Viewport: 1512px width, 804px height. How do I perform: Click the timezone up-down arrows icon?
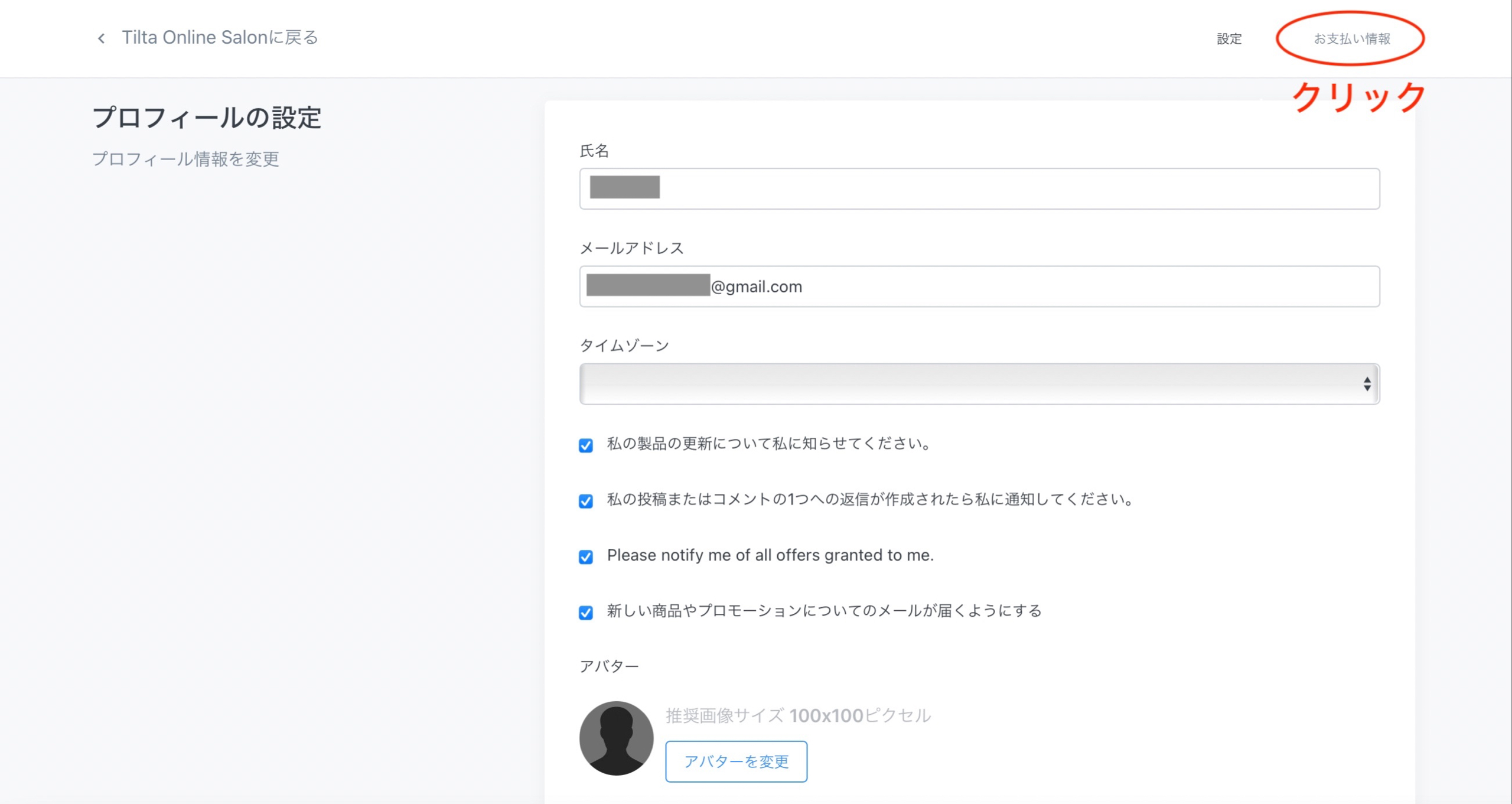(1367, 384)
